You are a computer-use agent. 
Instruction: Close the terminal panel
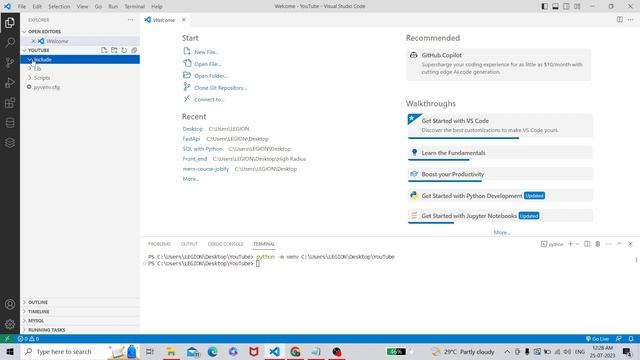[x=630, y=244]
